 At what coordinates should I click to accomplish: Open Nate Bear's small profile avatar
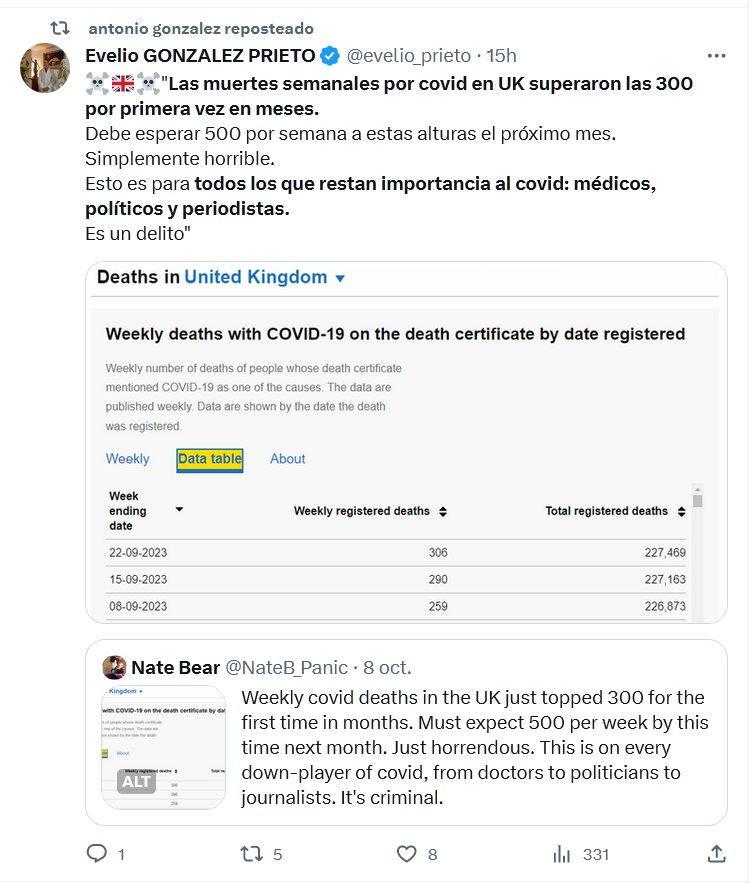114,667
